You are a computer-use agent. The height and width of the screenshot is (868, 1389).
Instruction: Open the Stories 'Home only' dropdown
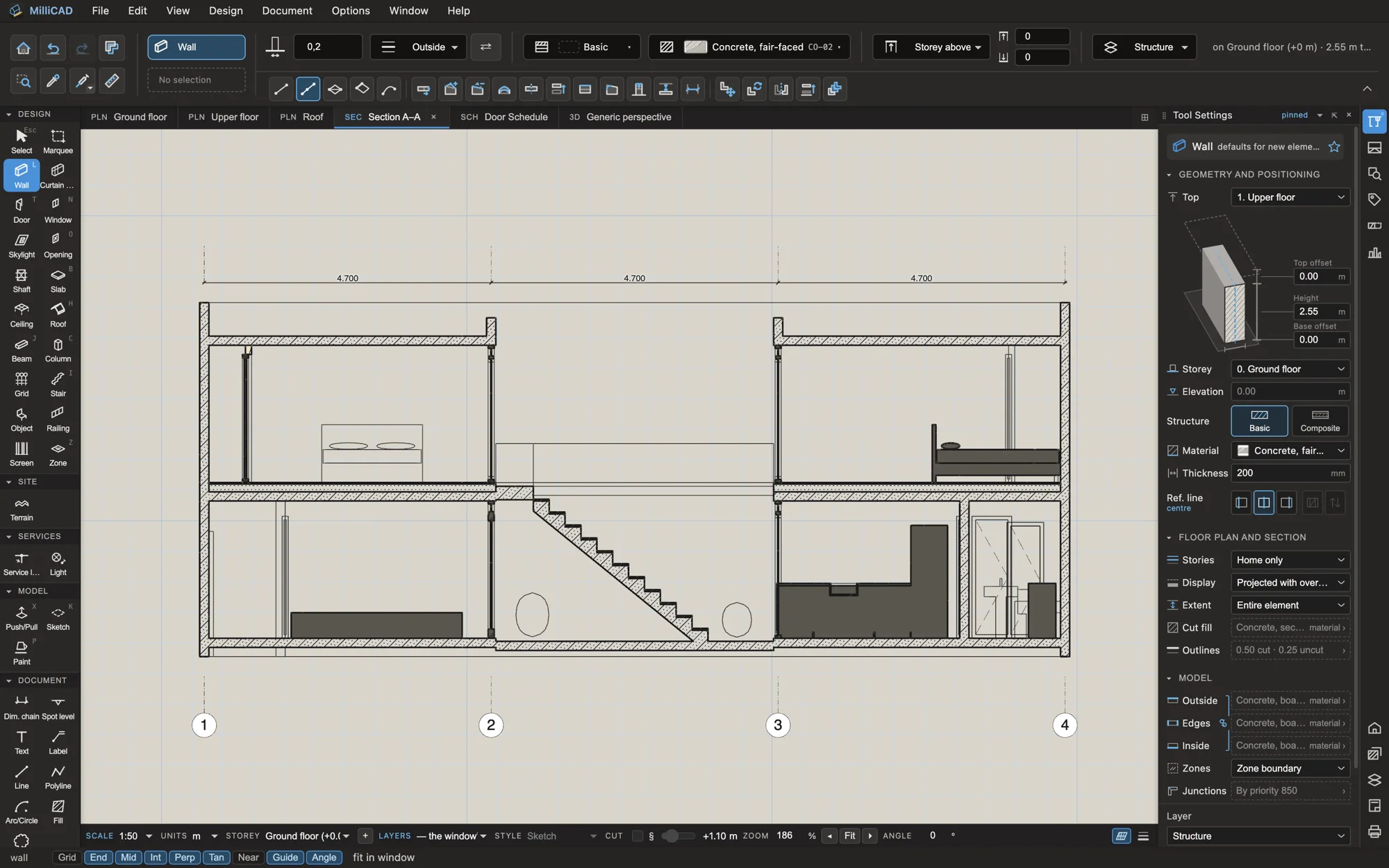(x=1290, y=560)
